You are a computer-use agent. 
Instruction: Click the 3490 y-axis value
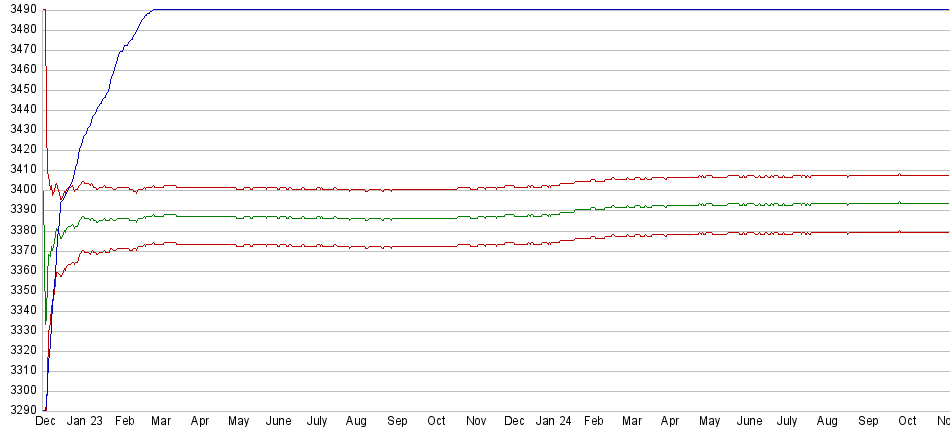point(19,9)
